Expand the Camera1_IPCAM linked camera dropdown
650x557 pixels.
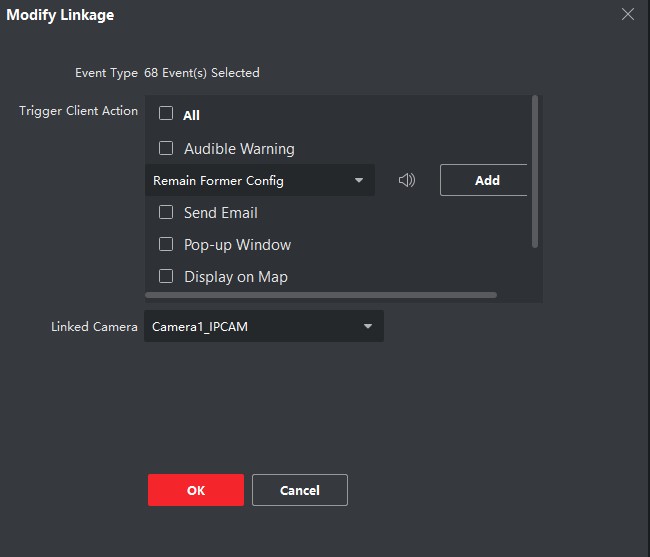pyautogui.click(x=263, y=327)
